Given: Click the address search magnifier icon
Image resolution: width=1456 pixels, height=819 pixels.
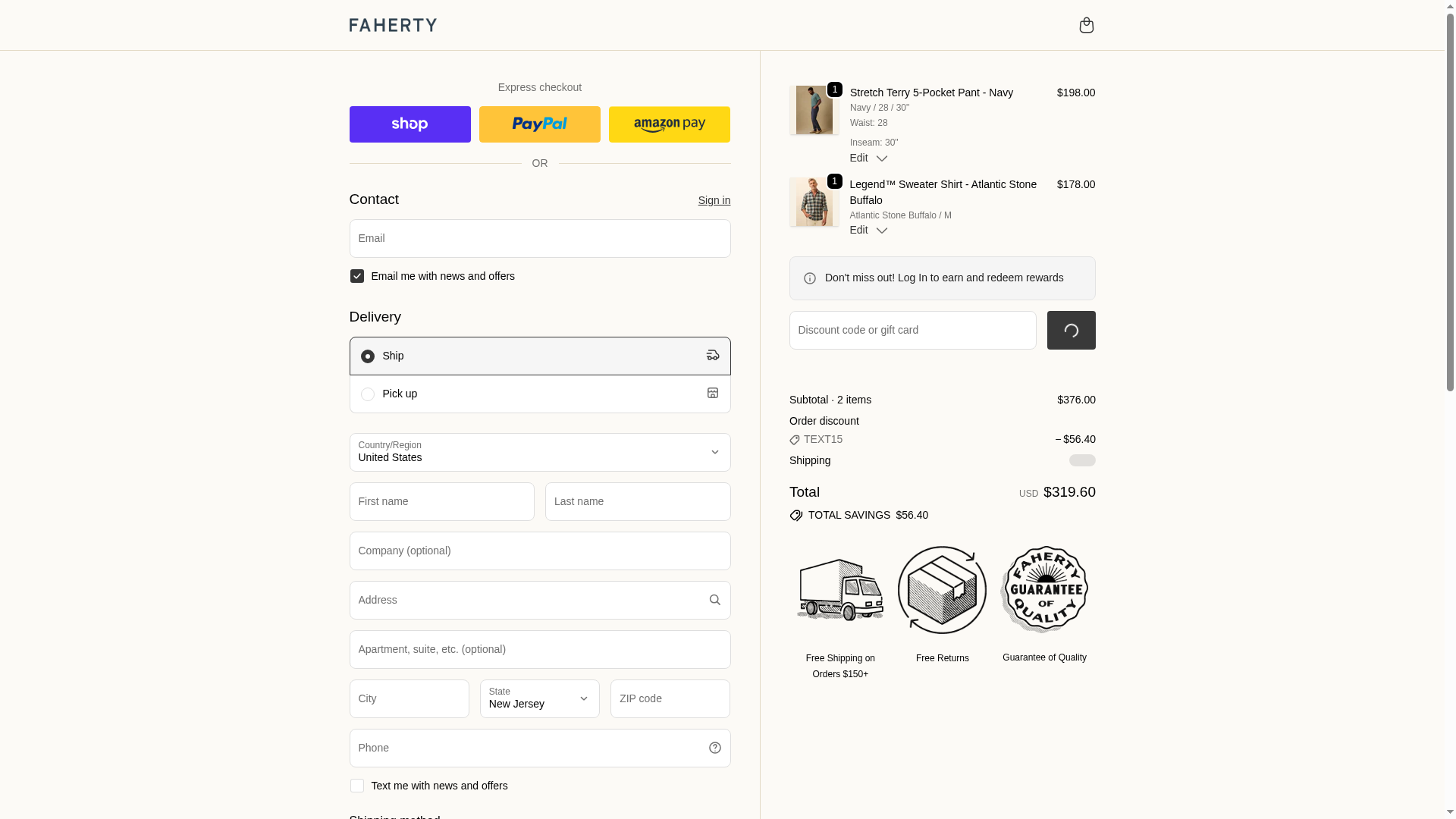Looking at the screenshot, I should pos(714,600).
